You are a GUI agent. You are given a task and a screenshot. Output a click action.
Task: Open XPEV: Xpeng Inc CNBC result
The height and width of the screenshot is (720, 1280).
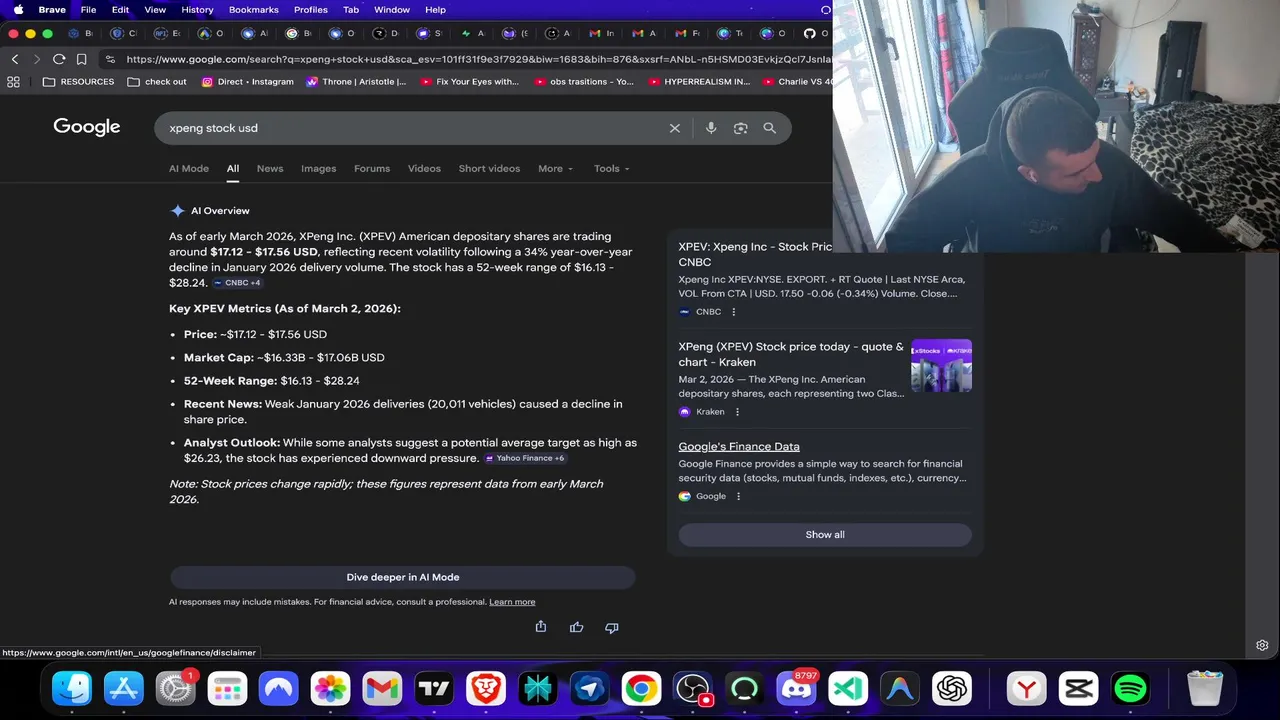pos(756,254)
